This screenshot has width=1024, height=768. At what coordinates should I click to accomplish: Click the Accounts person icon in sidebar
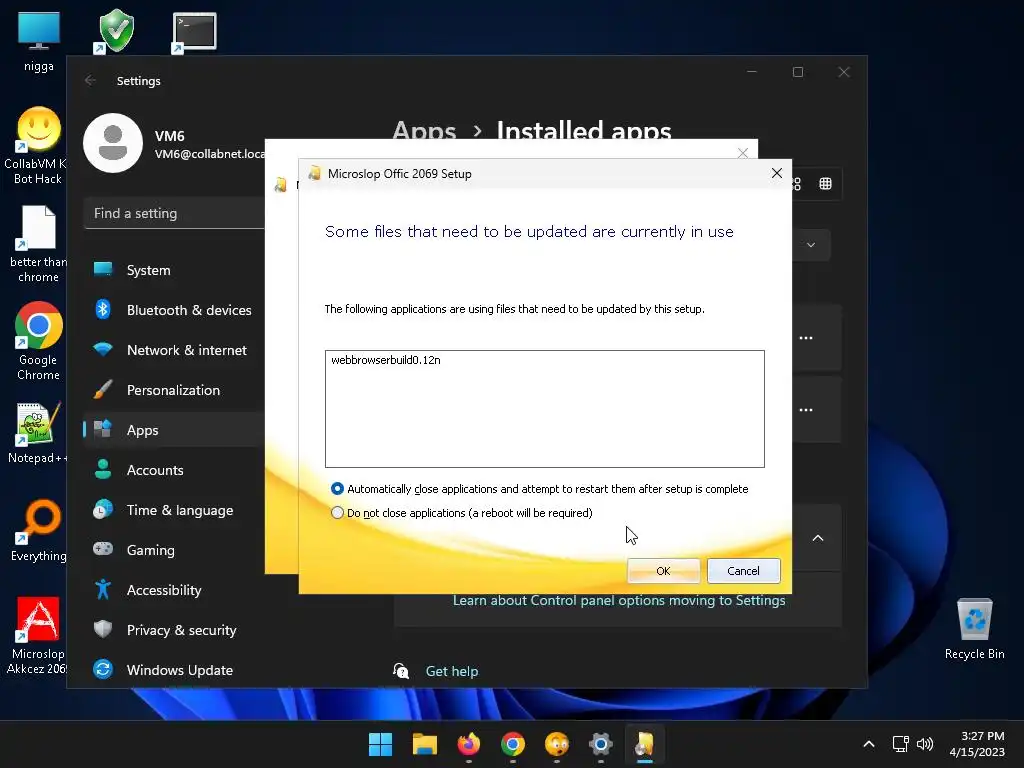103,469
